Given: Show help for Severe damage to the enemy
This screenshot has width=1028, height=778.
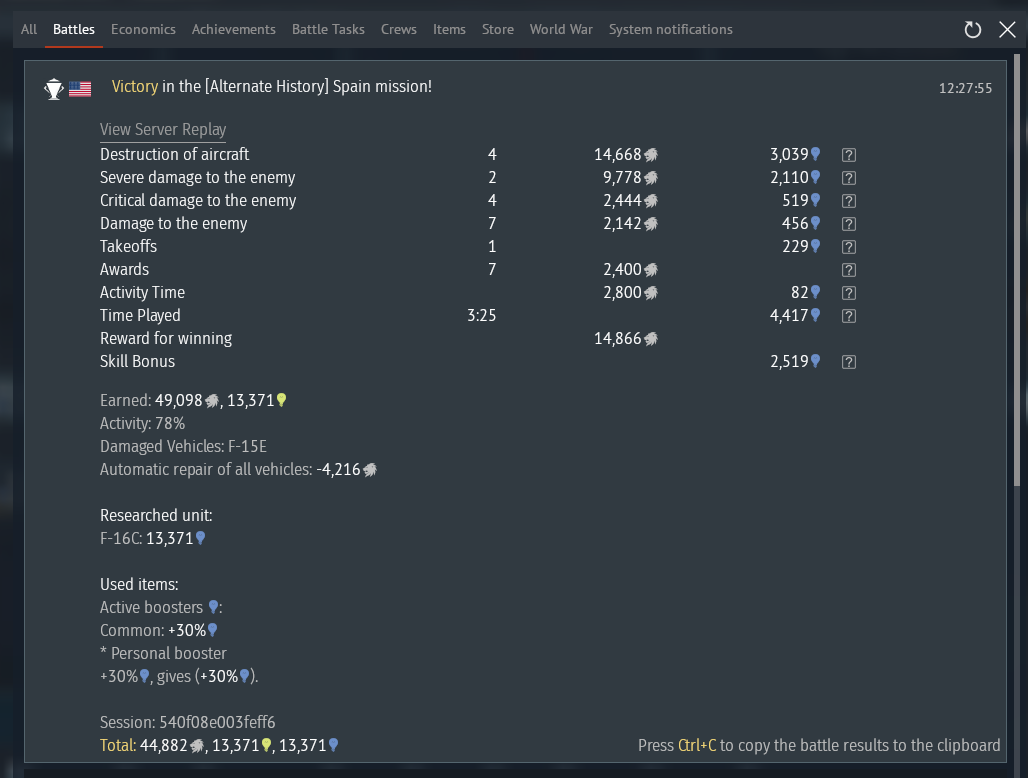Looking at the screenshot, I should [848, 178].
